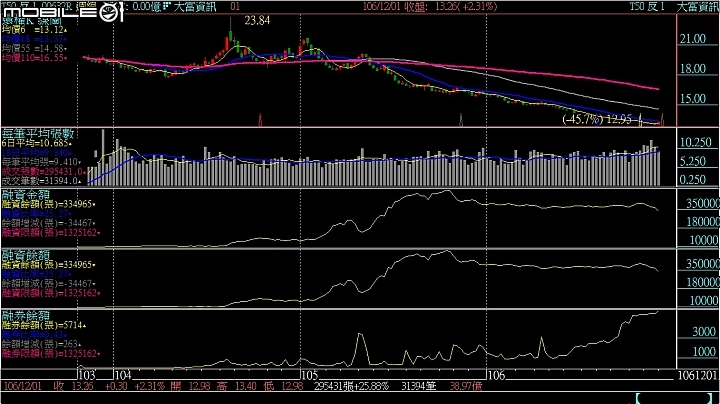Select the 開 12.98 opening price
Screen dimensions: 720x404
191,387
